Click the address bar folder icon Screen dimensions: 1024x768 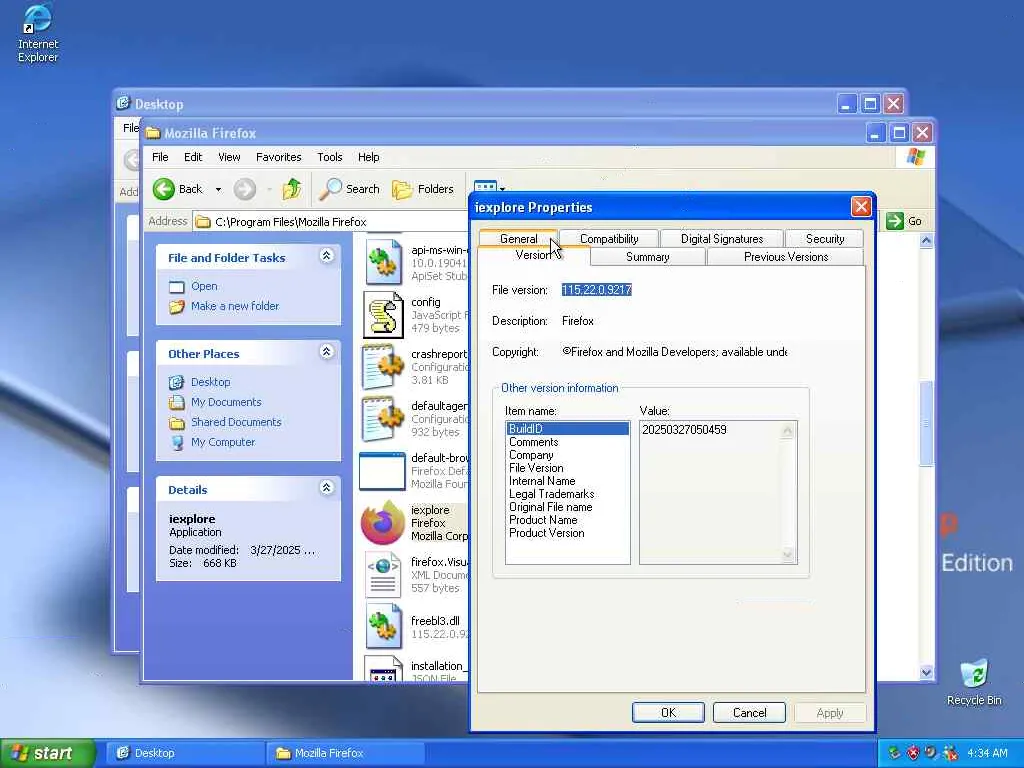(x=203, y=222)
